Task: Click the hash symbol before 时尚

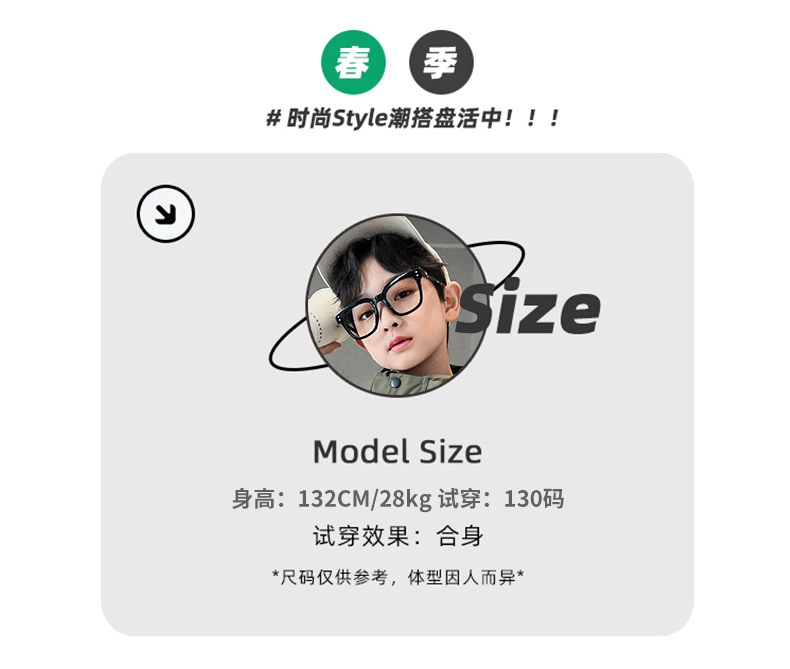Action: coord(273,119)
